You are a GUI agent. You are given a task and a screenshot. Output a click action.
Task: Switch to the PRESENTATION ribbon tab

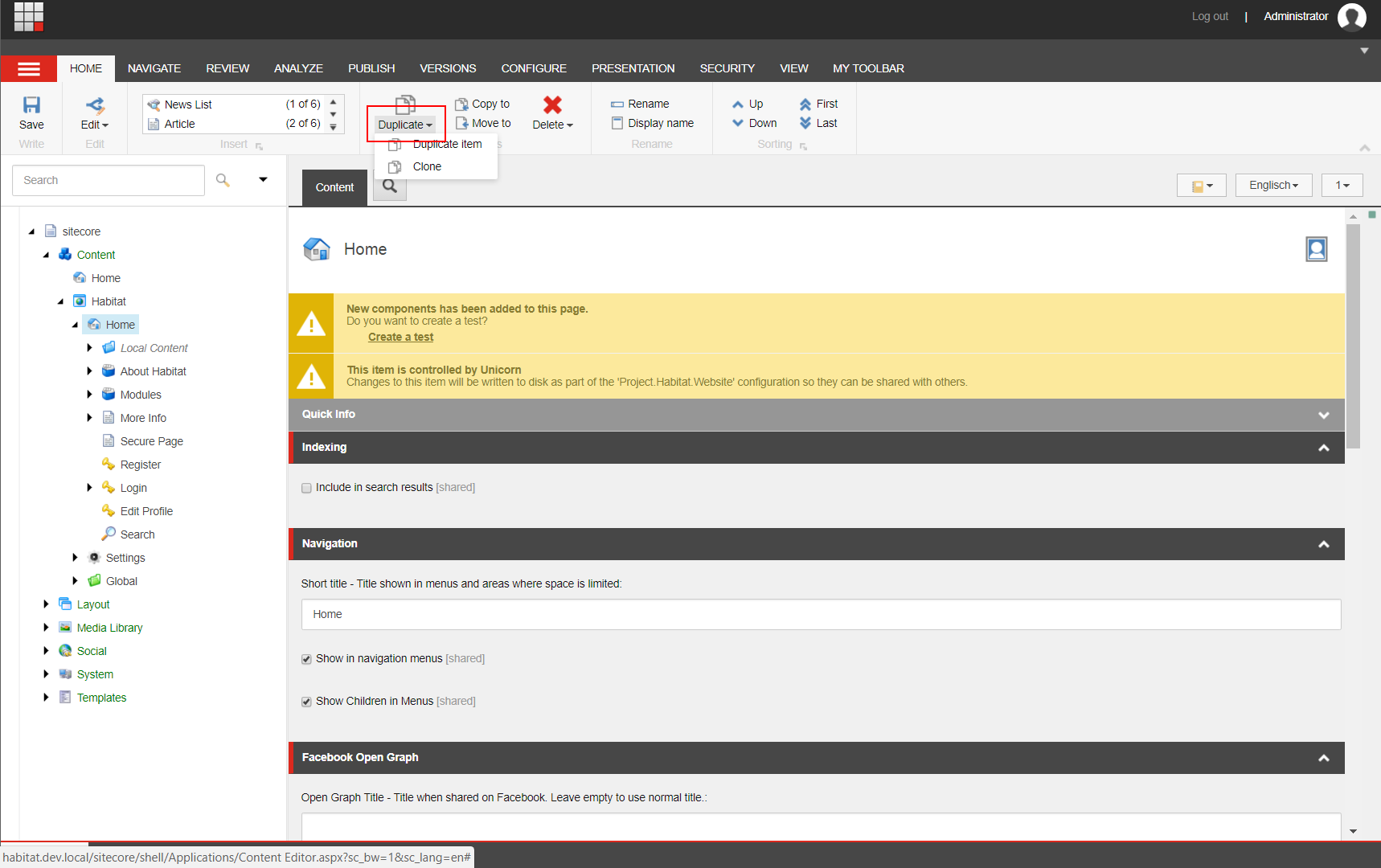pyautogui.click(x=633, y=68)
